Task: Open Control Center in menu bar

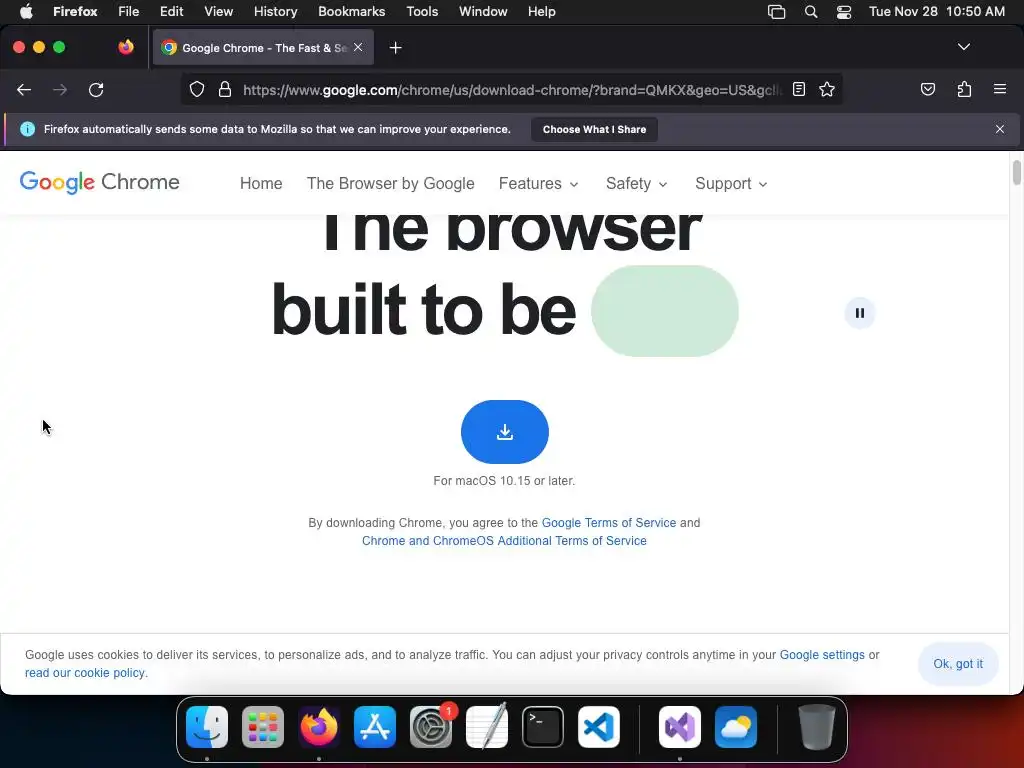Action: coord(844,12)
